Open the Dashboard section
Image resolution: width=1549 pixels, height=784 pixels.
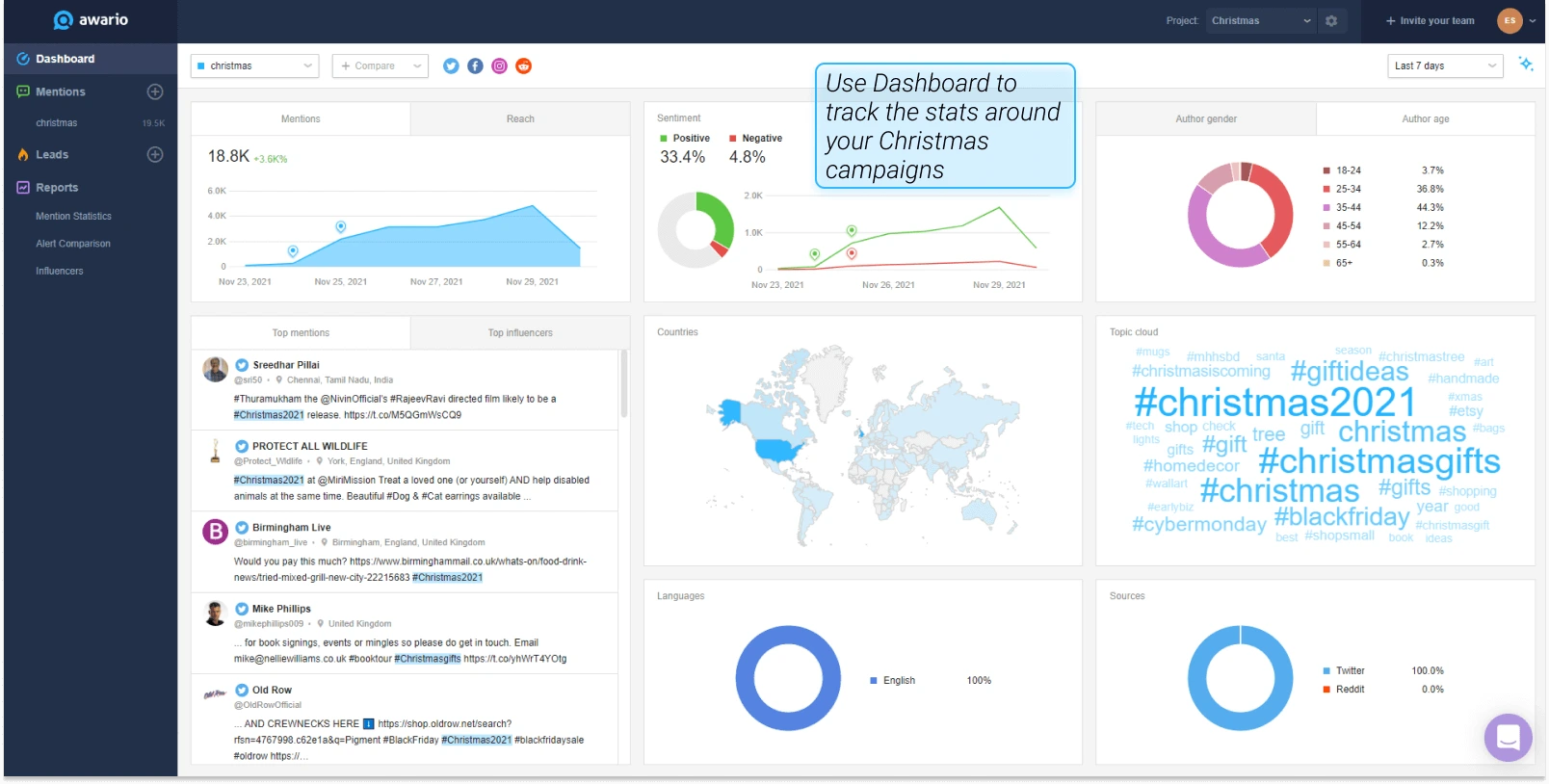(x=91, y=59)
